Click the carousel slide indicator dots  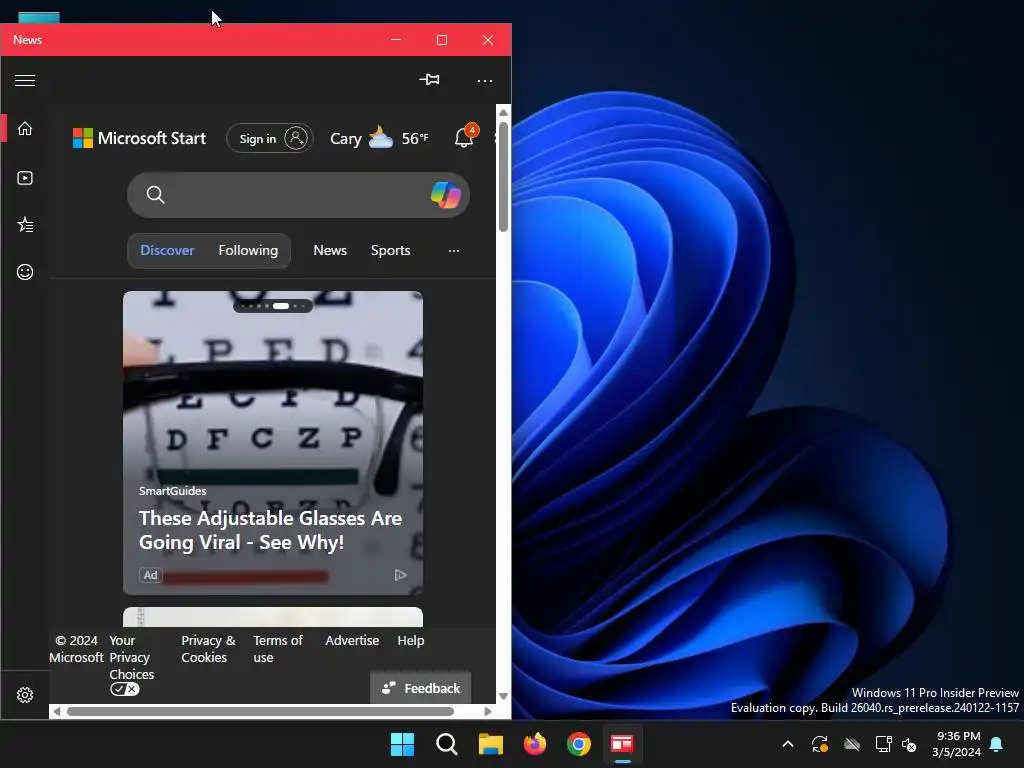(273, 306)
